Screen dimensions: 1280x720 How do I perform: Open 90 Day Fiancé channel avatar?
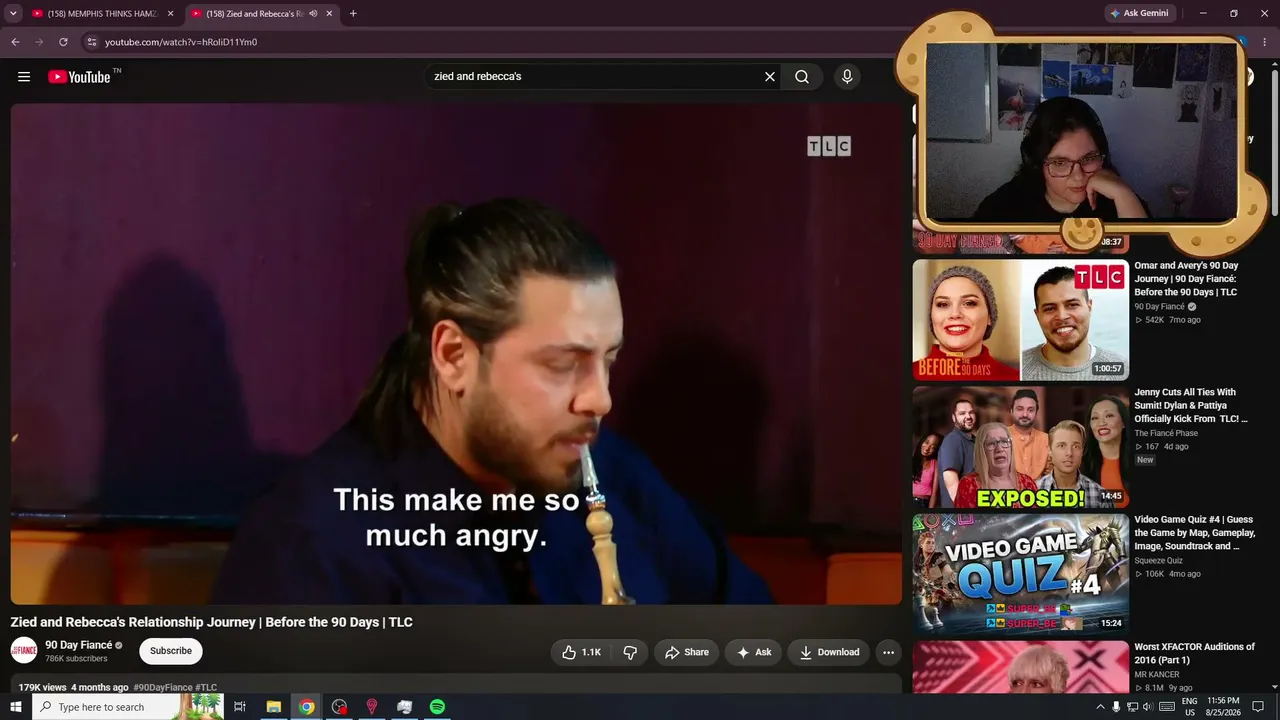tap(24, 651)
